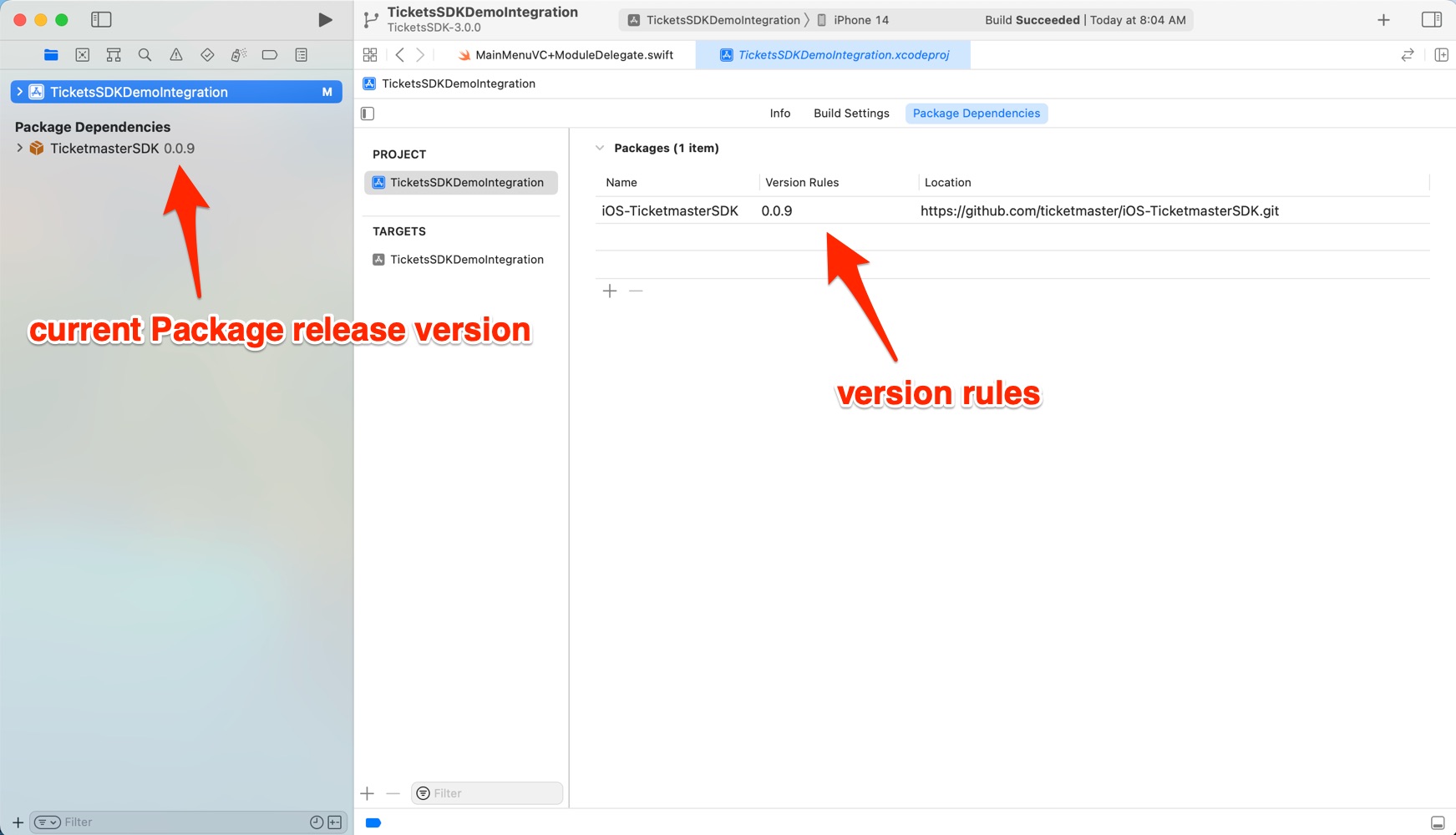Collapse the Packages (1 item) section

pos(599,148)
